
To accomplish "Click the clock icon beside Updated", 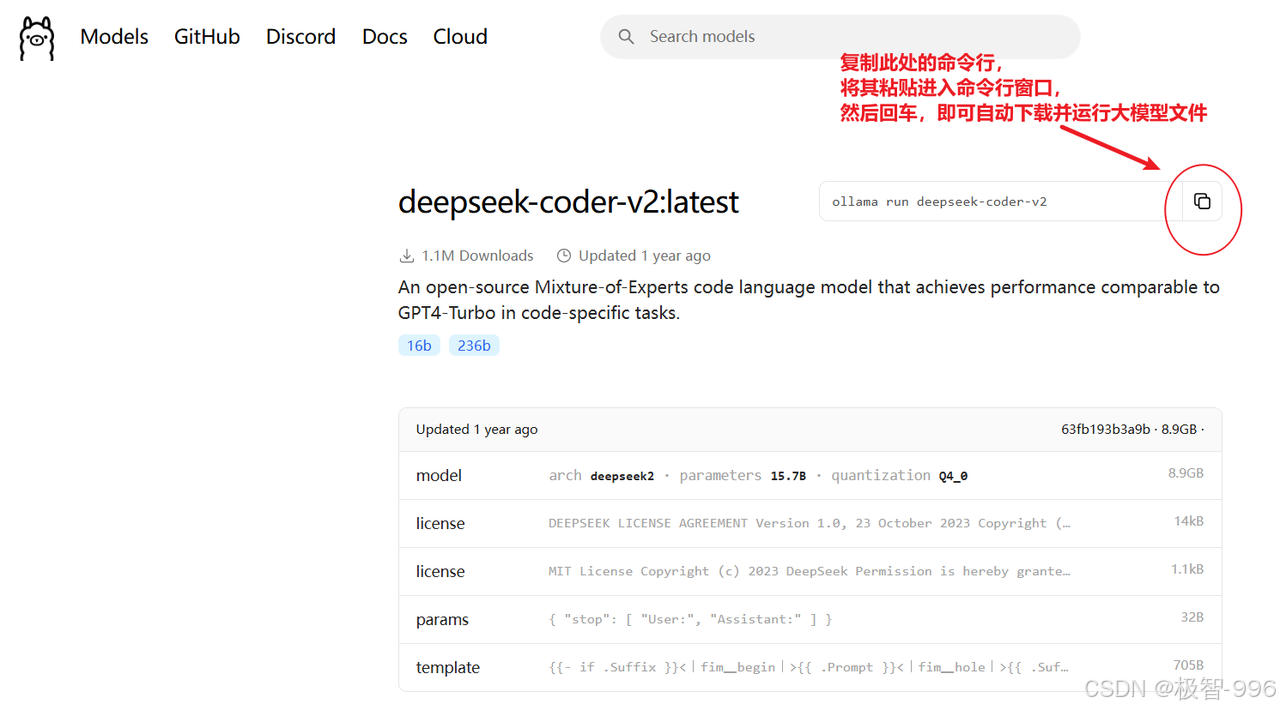I will [x=564, y=256].
